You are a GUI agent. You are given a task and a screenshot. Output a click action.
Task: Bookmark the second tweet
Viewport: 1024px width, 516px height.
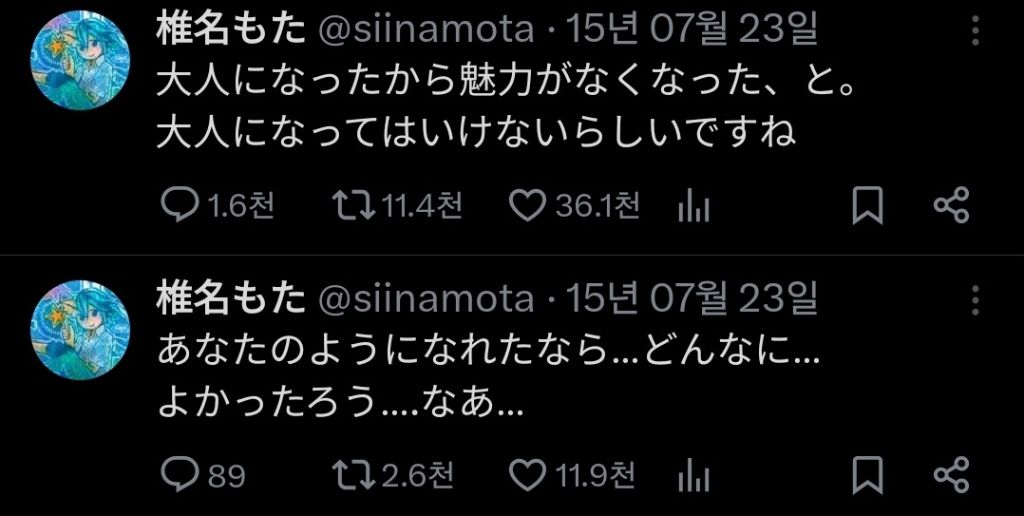(866, 474)
